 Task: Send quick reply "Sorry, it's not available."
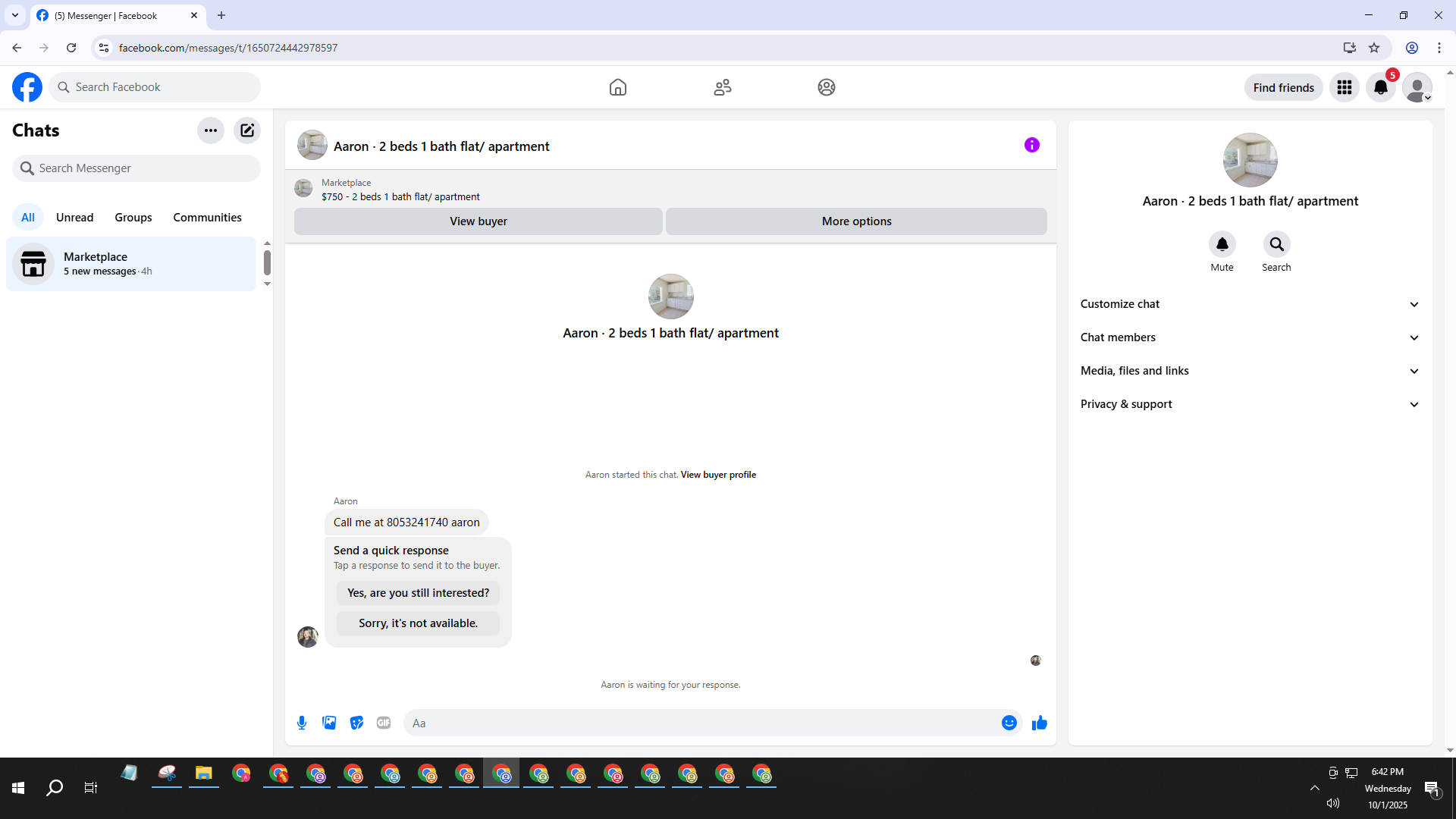pyautogui.click(x=419, y=623)
